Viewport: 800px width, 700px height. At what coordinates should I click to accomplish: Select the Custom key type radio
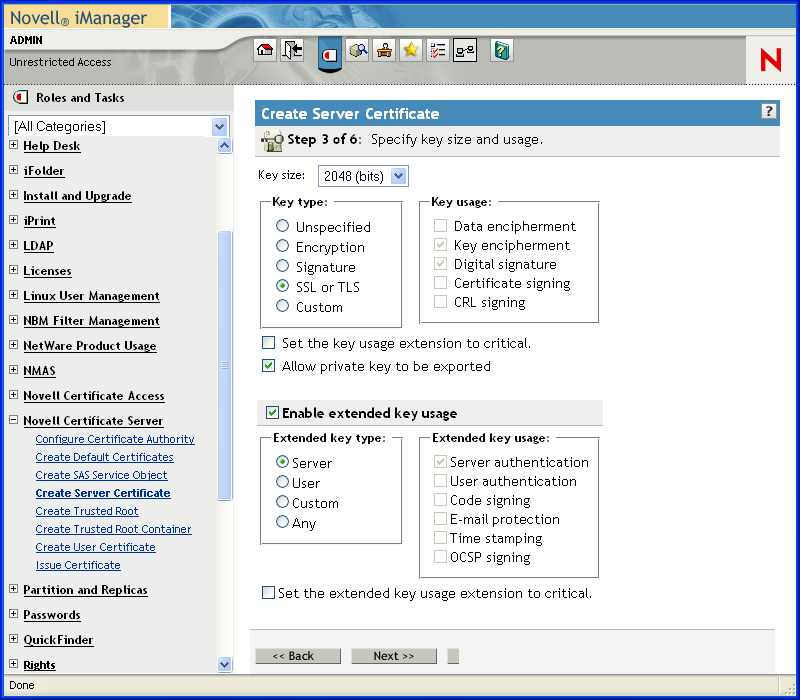[x=282, y=306]
